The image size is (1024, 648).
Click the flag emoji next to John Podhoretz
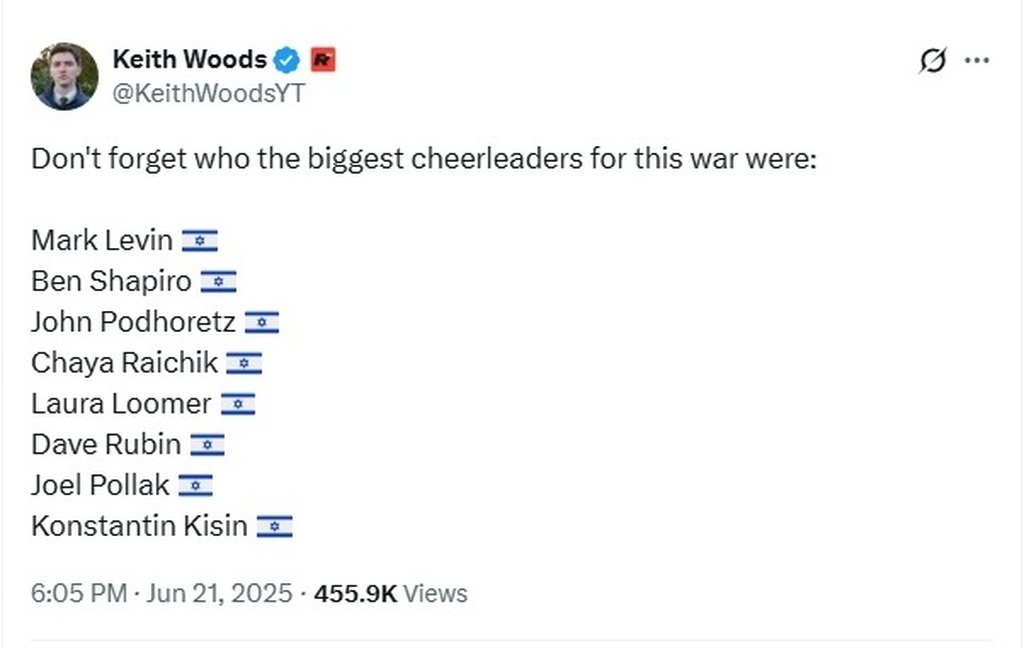pyautogui.click(x=262, y=322)
